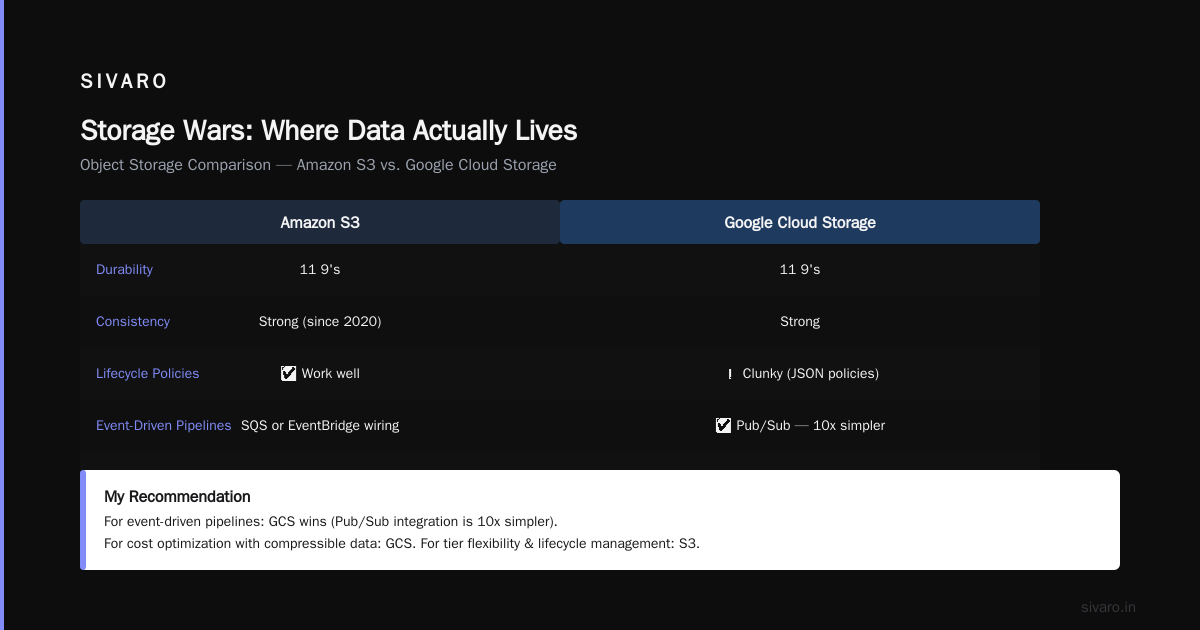Screen dimensions: 1200x630
Task: Click the Object Storage Comparison subtitle
Action: coord(318,165)
